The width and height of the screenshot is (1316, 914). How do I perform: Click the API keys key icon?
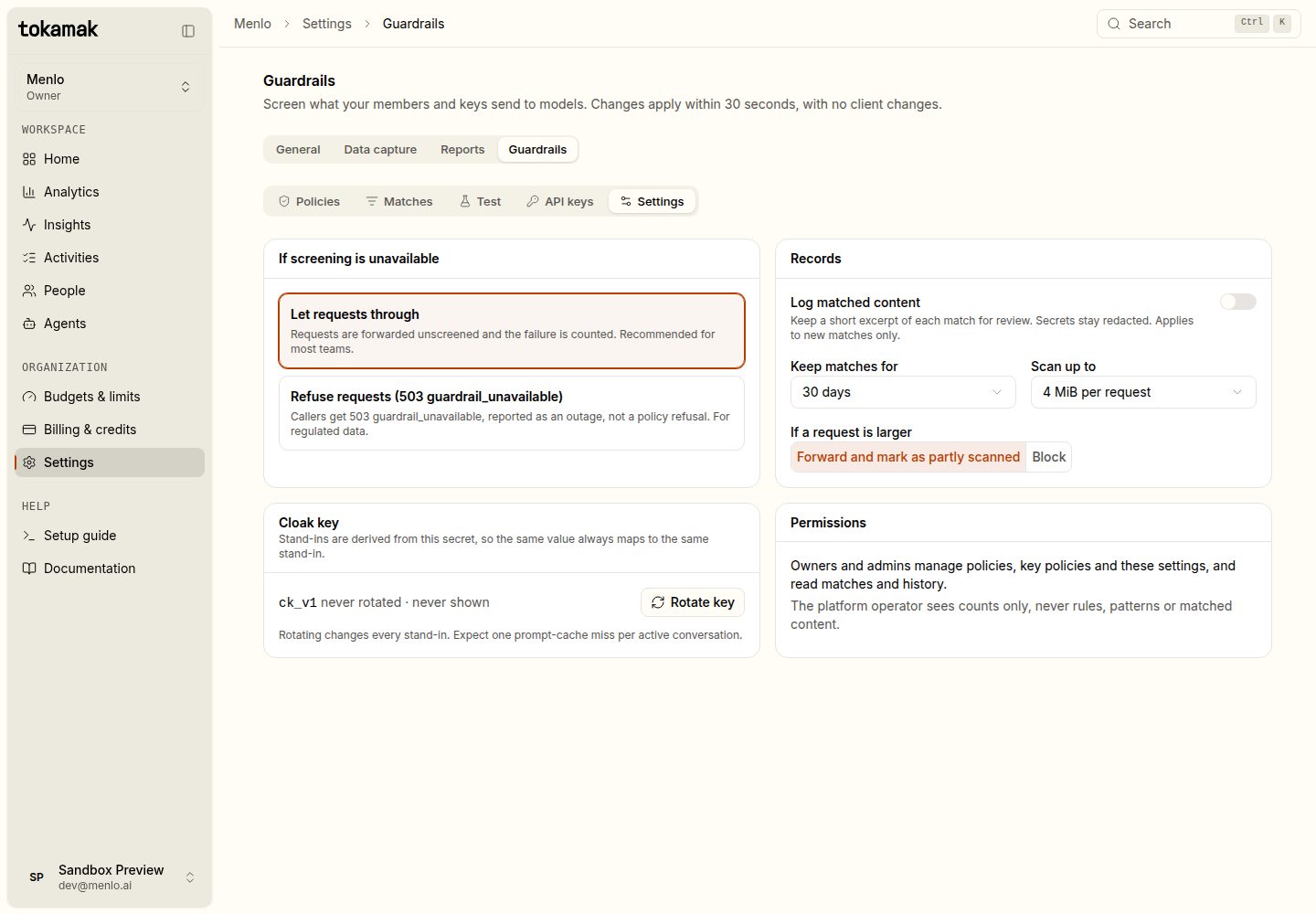click(533, 201)
